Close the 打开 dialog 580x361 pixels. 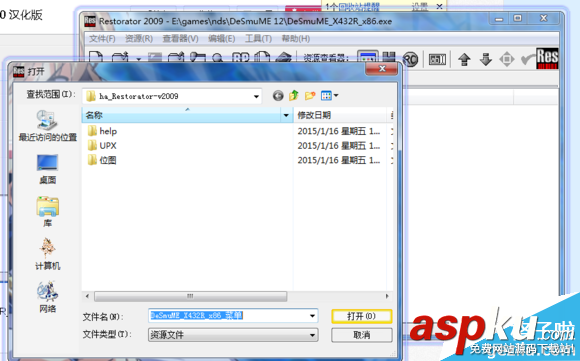coord(382,68)
